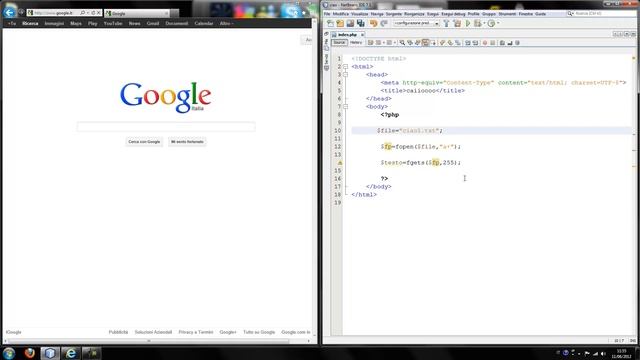Click the NetBeans cube icon in the taskbar
Screen dimensions: 640x360
tap(50, 353)
